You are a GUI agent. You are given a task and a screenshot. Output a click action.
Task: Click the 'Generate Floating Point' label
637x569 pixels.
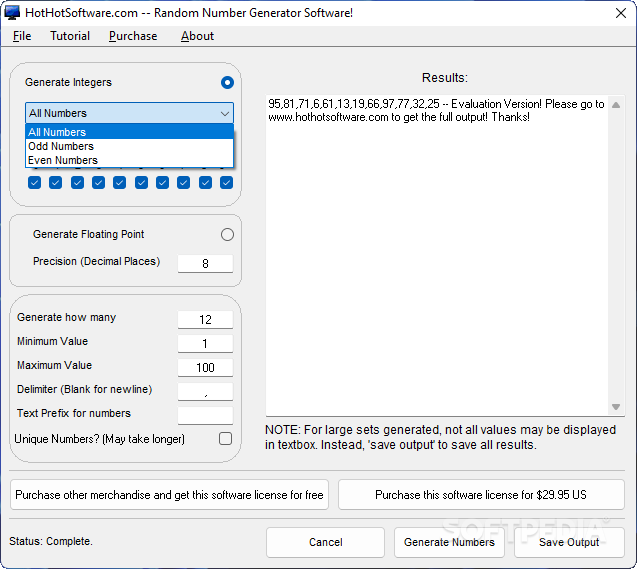(89, 234)
